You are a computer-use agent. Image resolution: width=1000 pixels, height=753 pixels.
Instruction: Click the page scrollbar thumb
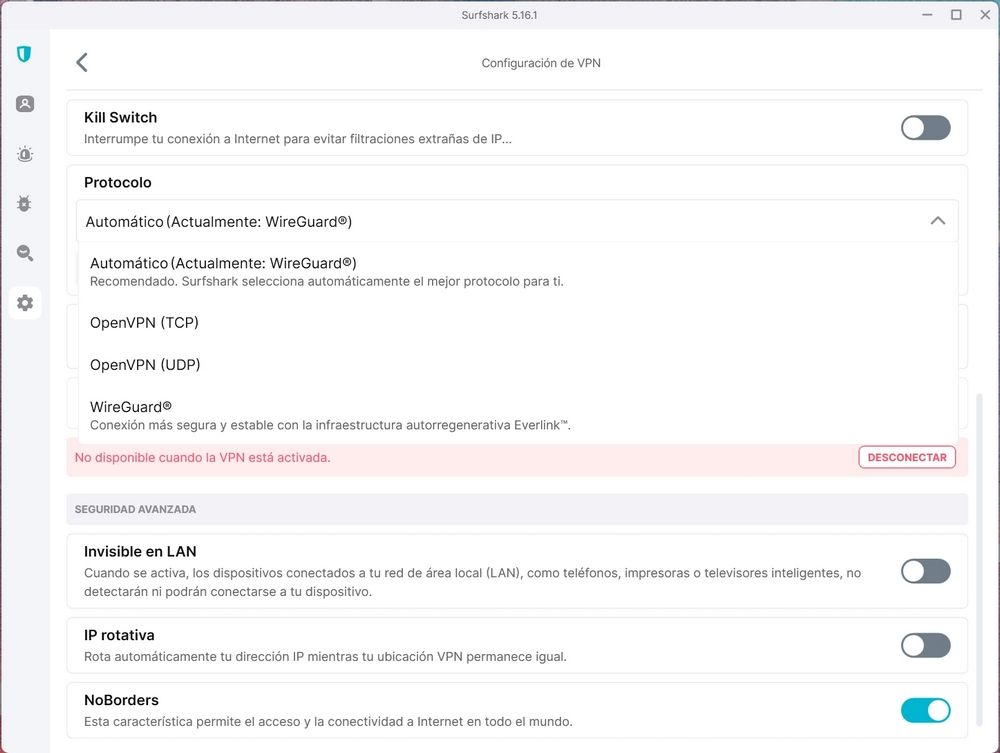pos(980,560)
